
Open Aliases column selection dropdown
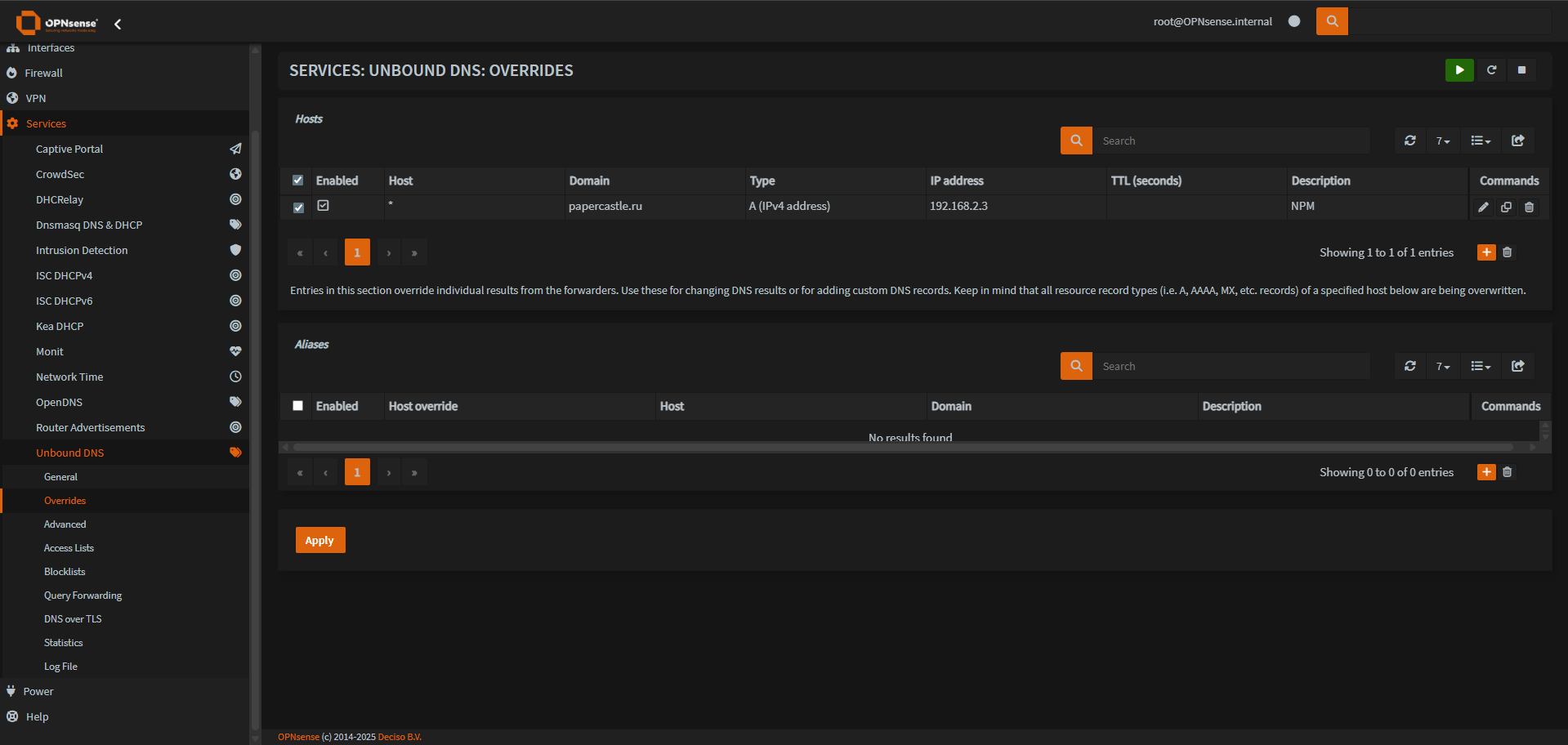click(x=1481, y=366)
